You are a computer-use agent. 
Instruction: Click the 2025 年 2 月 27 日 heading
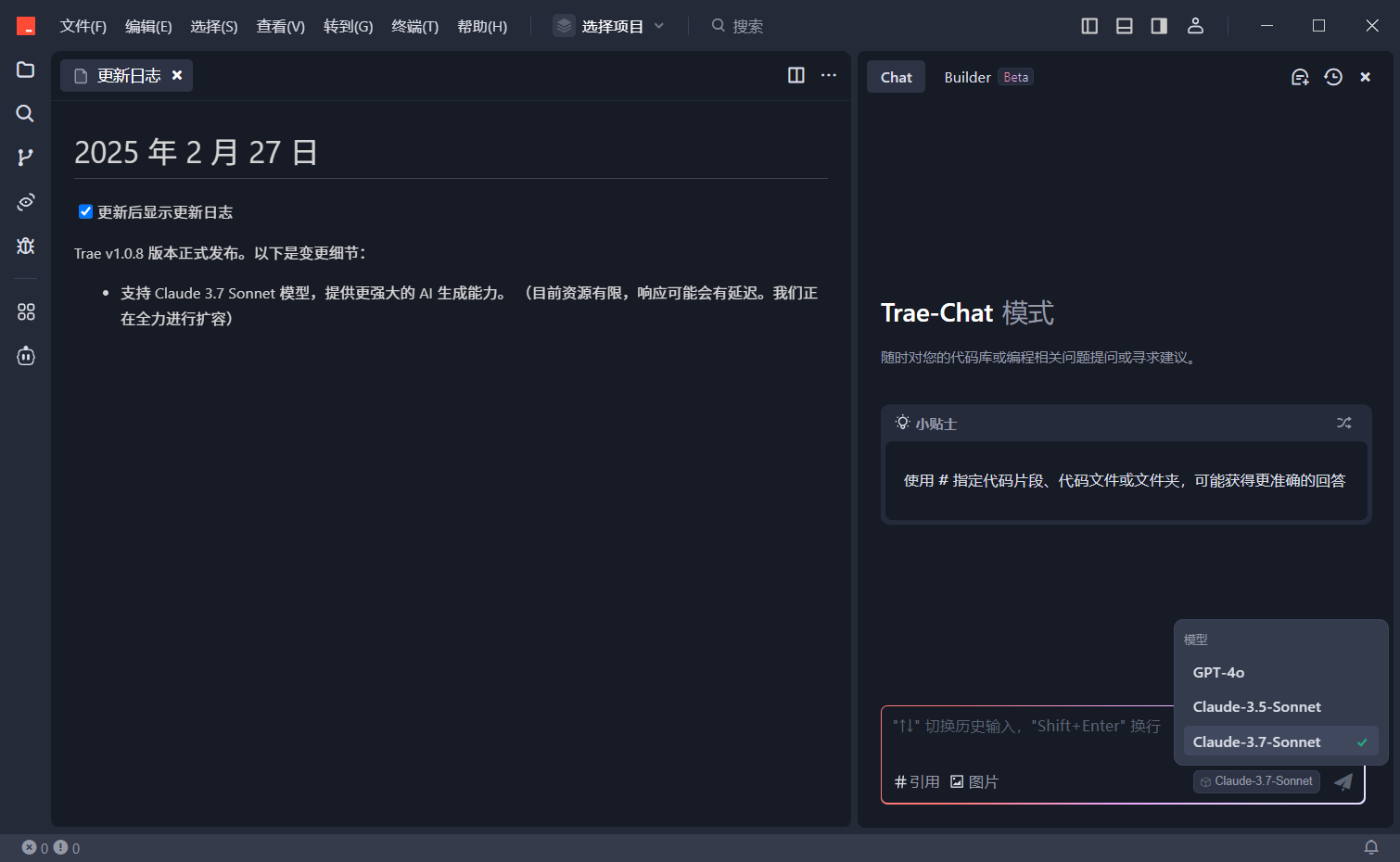(x=196, y=152)
